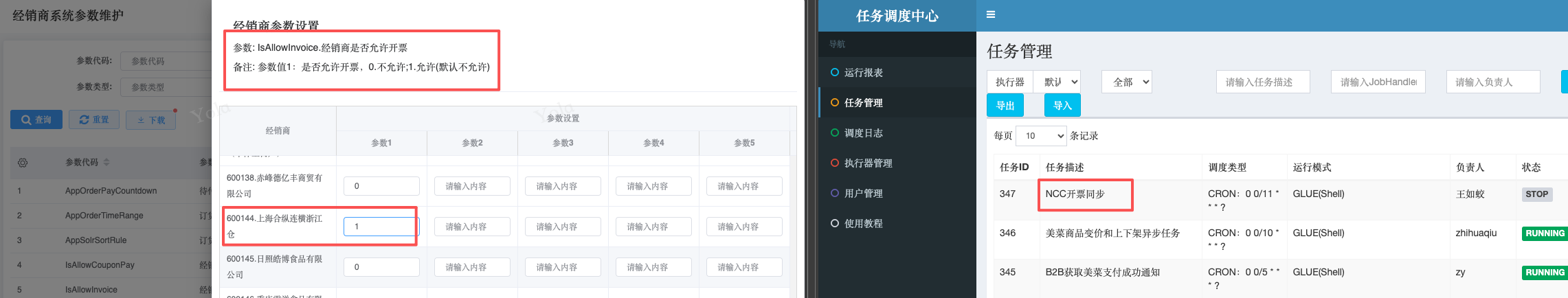1568x298 pixels.
Task: Click the RUNNING status badge of task 345
Action: [1545, 273]
